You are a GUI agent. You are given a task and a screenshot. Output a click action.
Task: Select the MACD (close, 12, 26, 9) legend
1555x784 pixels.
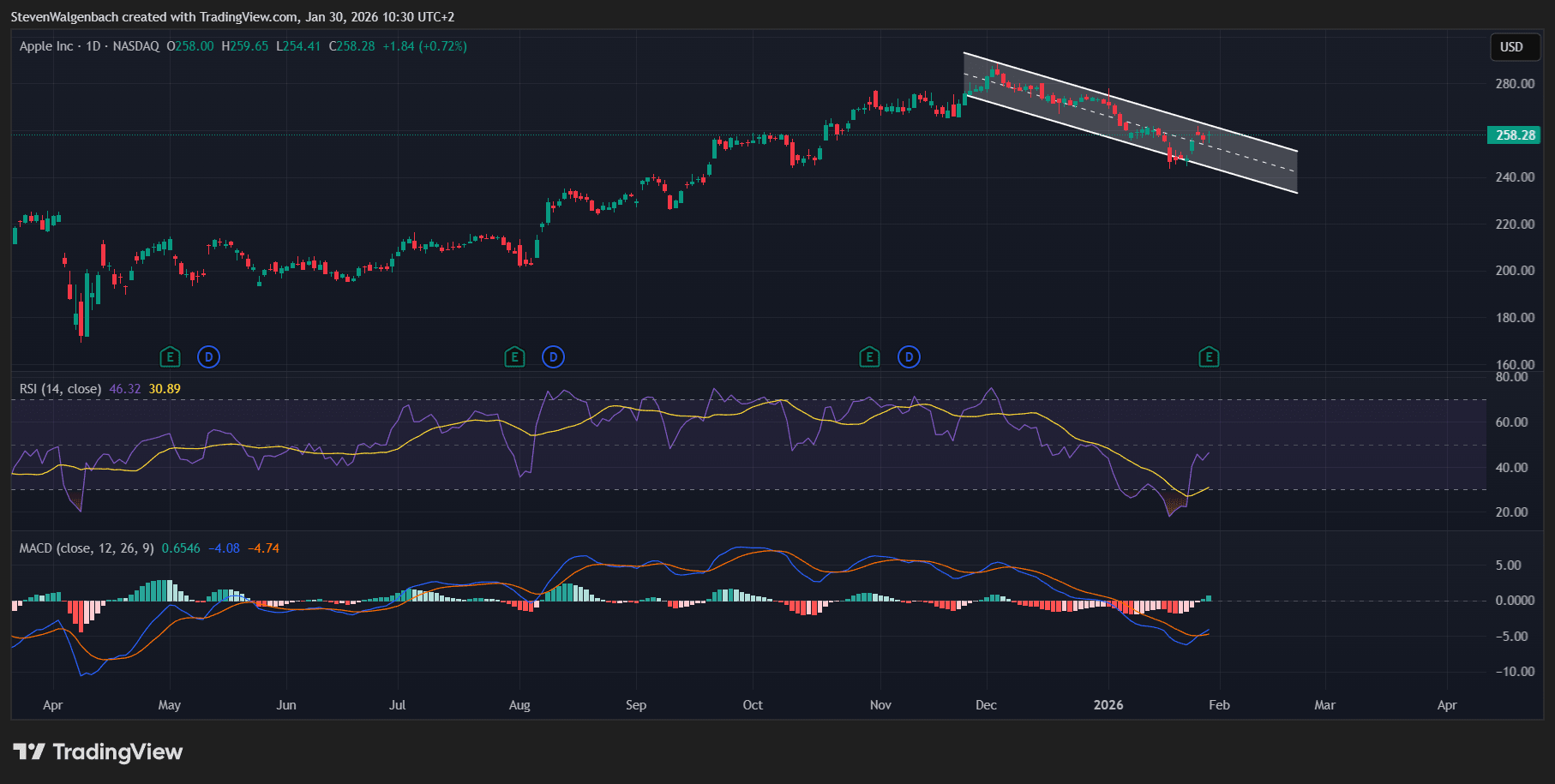(87, 548)
